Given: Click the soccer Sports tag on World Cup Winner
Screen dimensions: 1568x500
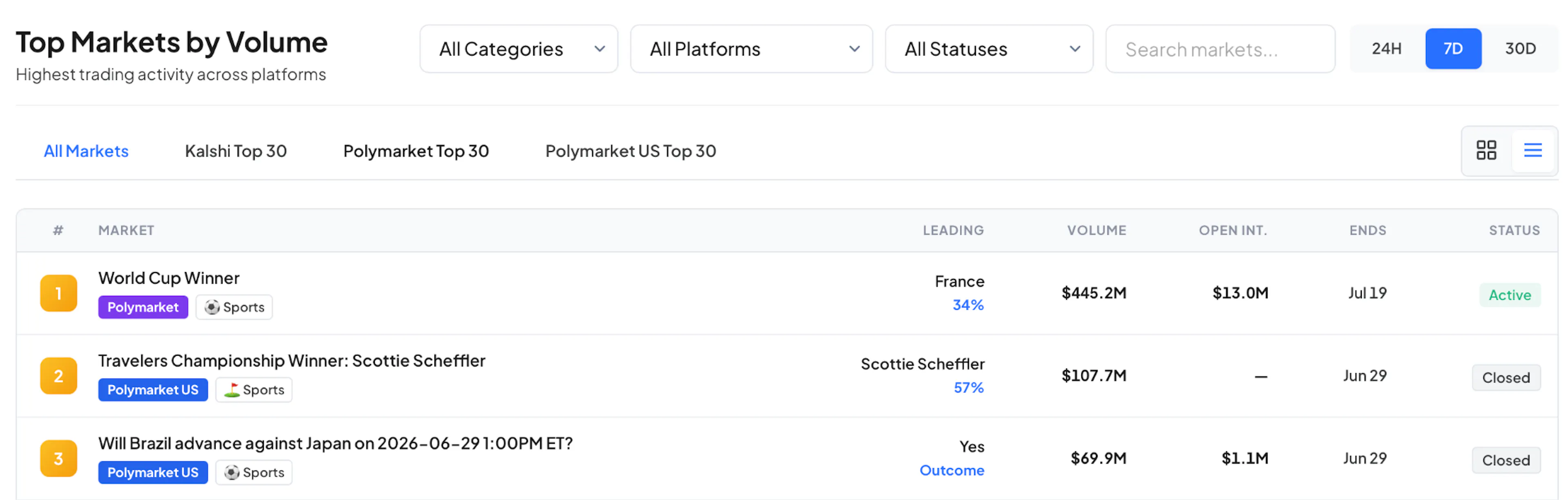Looking at the screenshot, I should pyautogui.click(x=234, y=307).
